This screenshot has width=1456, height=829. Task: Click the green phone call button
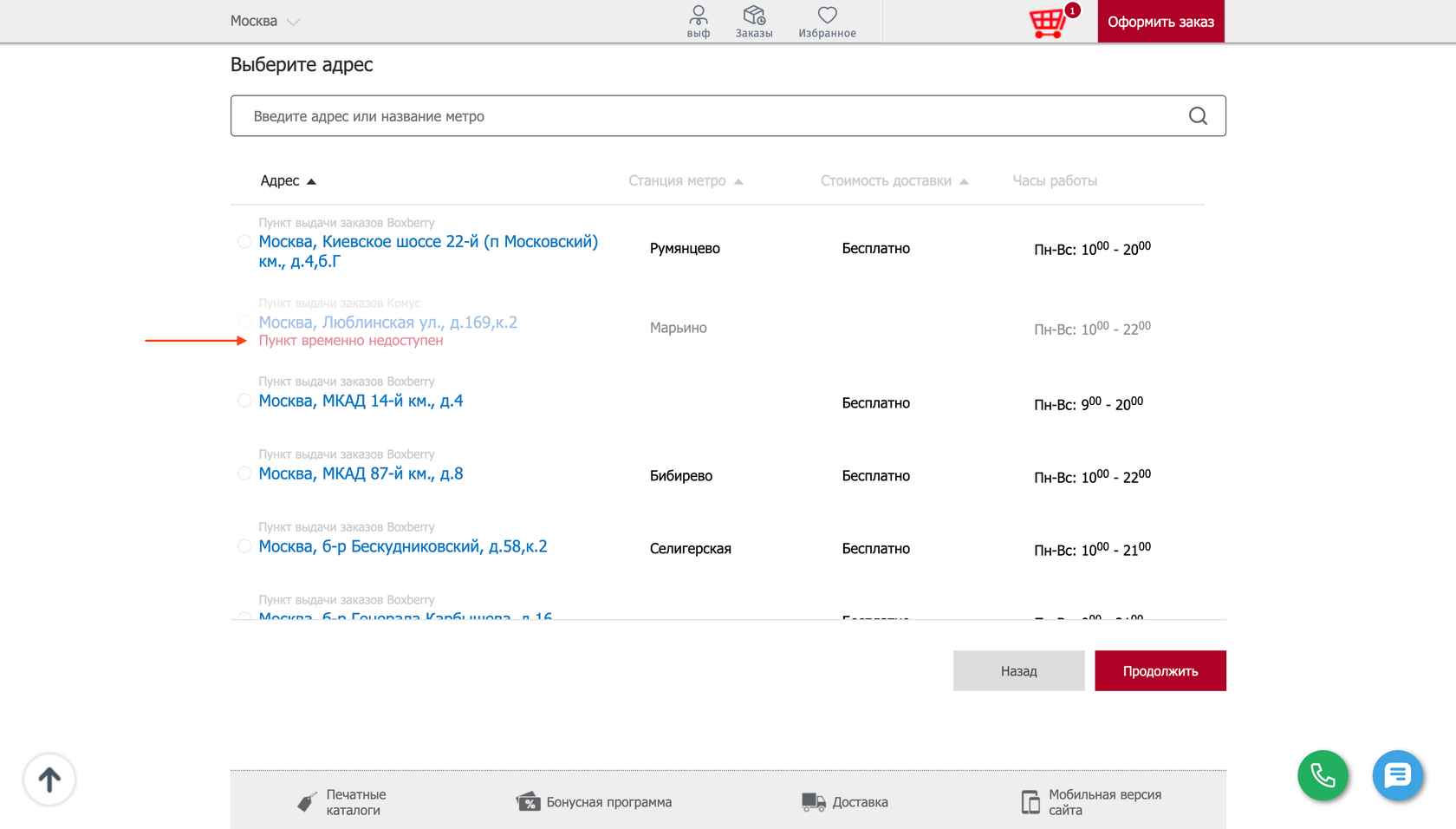click(1323, 774)
